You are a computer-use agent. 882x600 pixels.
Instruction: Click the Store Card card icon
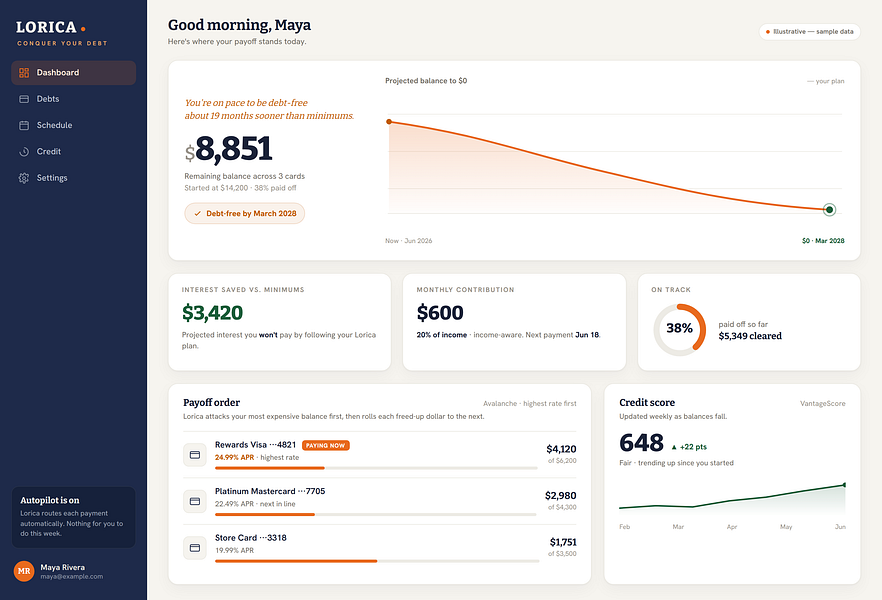click(x=195, y=548)
